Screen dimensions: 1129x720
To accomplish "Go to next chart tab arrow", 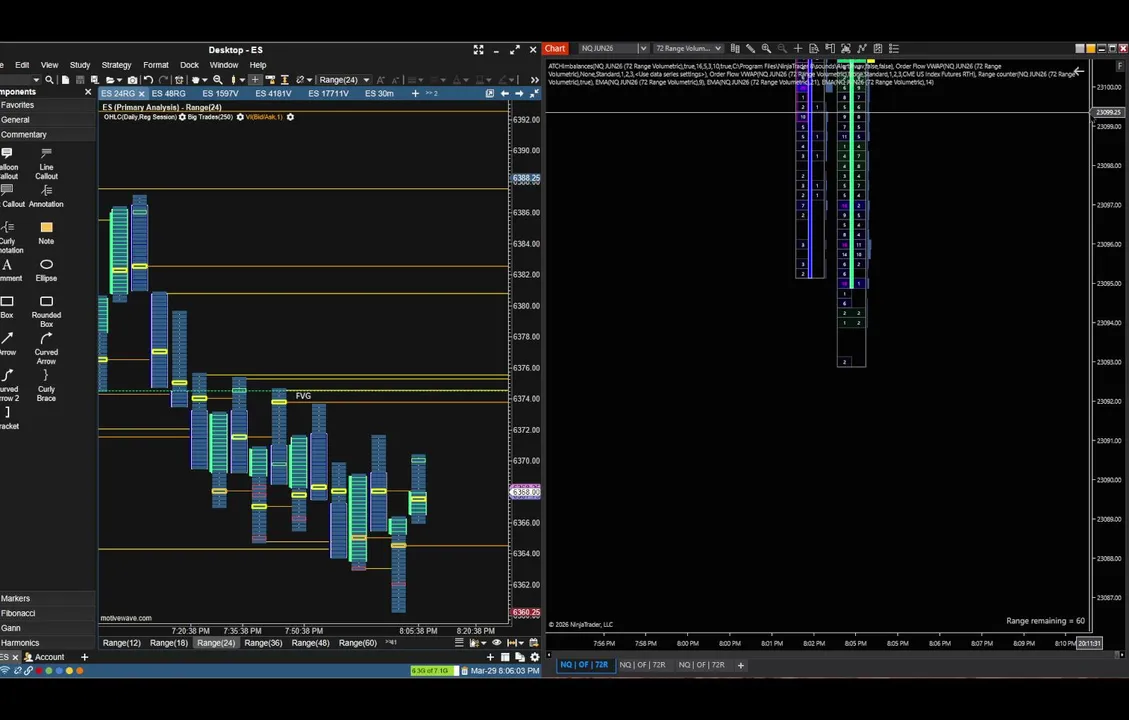I will click(519, 94).
